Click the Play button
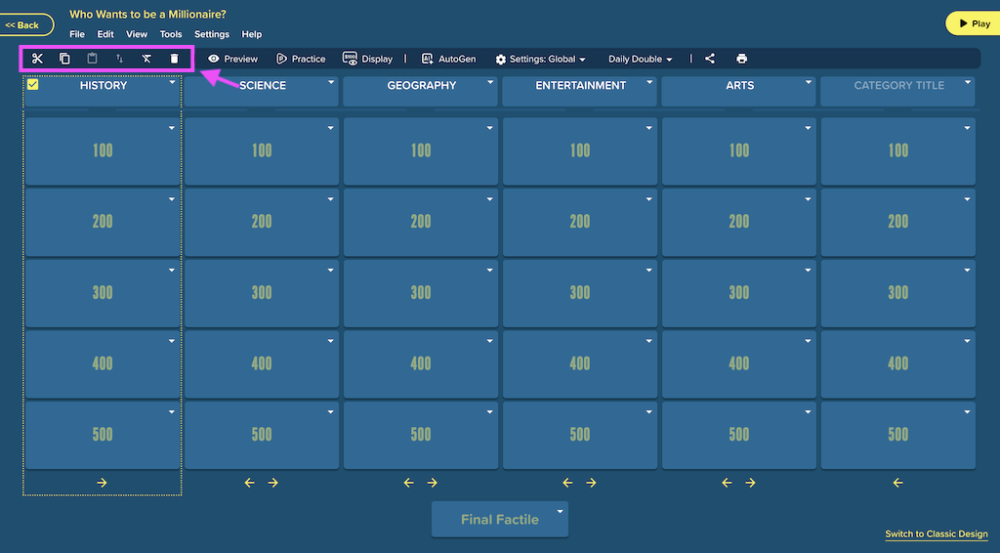This screenshot has height=553, width=1000. [974, 24]
